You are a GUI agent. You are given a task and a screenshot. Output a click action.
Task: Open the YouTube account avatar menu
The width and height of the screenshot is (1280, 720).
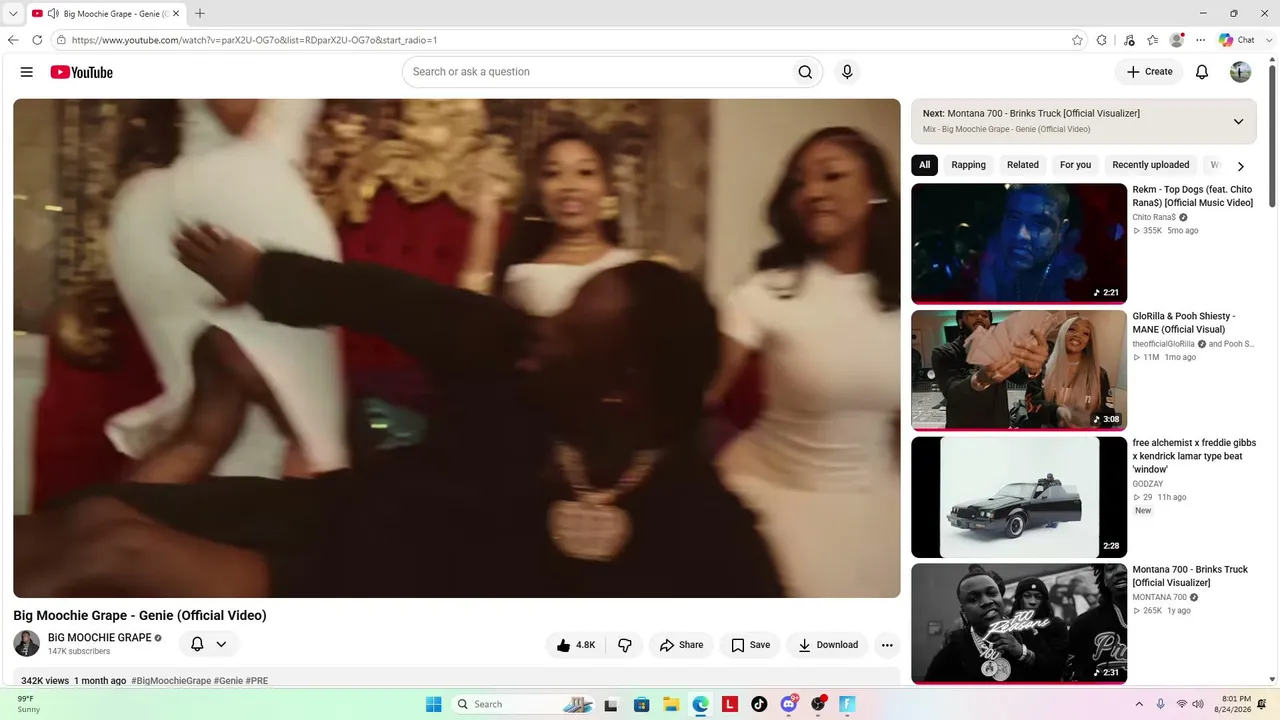[x=1240, y=72]
